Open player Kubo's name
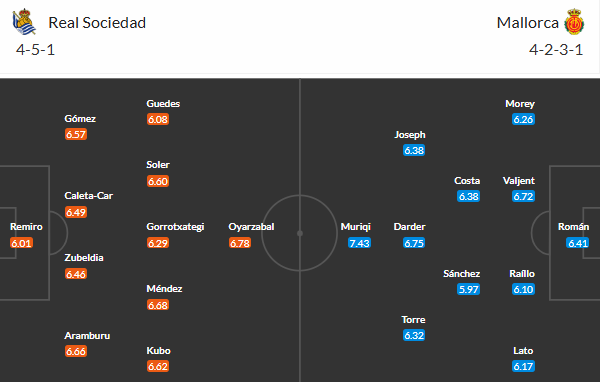The width and height of the screenshot is (600, 382). (158, 351)
